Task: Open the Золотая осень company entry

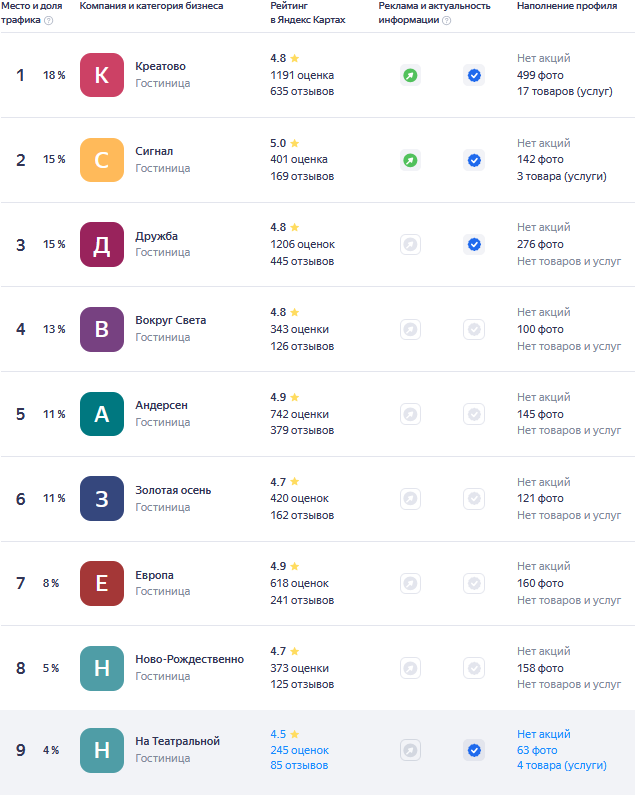Action: [x=173, y=490]
